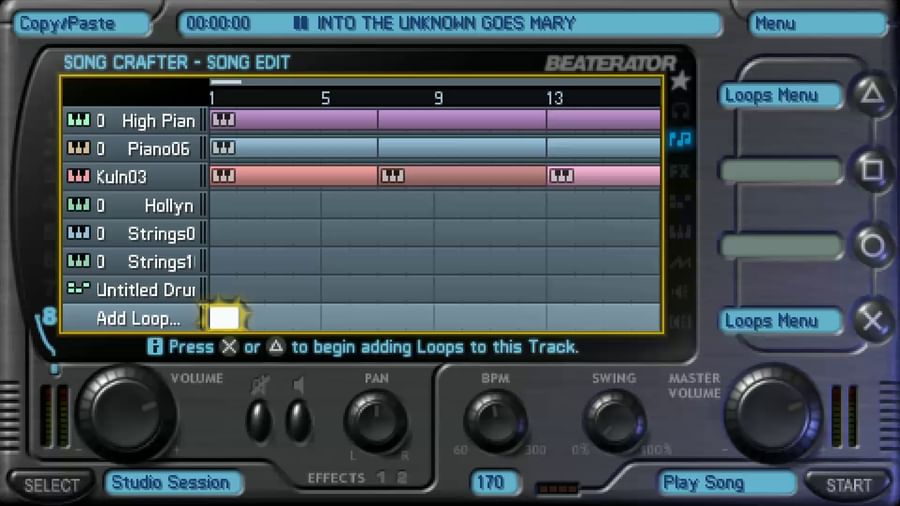
Task: Click the BPM value field showing 170
Action: [494, 482]
